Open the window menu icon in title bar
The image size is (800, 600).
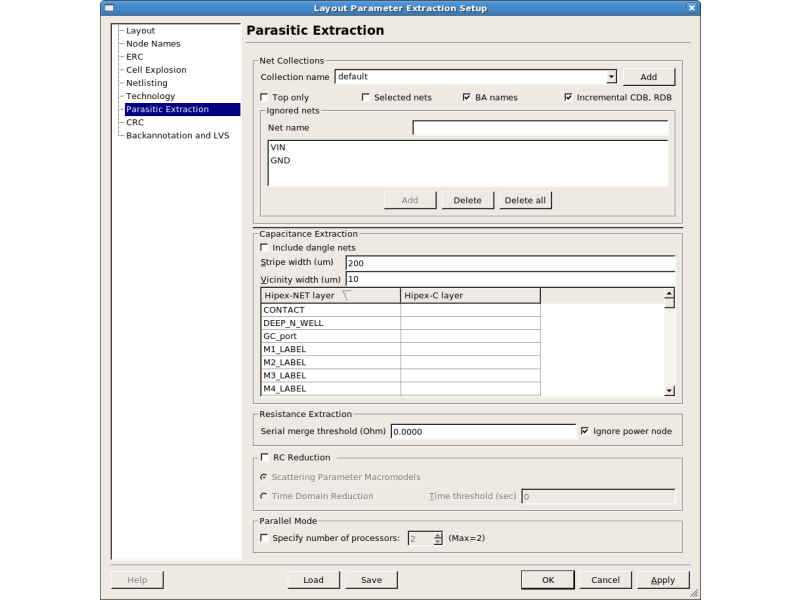tap(109, 8)
